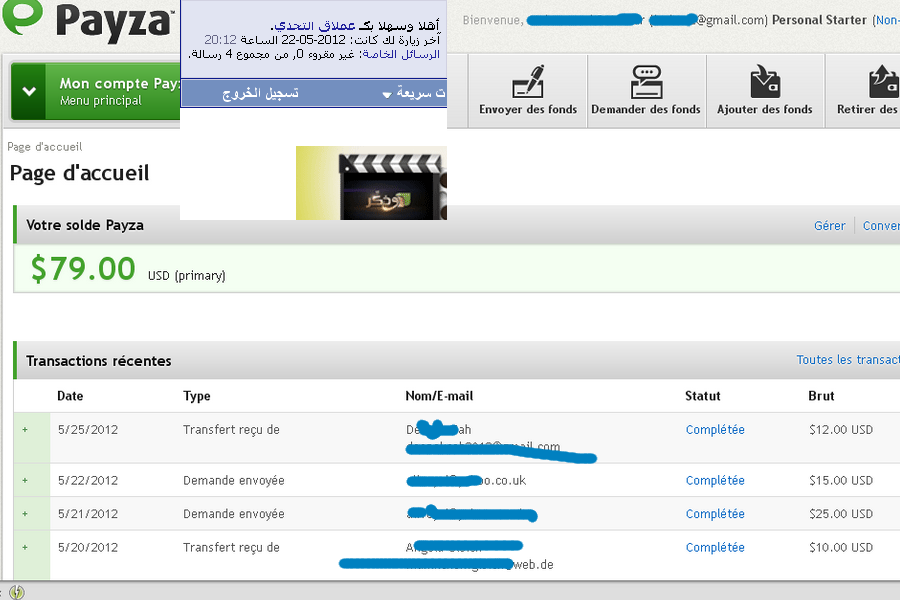Open Toutes les transactions link
This screenshot has height=600, width=900.
[x=848, y=360]
